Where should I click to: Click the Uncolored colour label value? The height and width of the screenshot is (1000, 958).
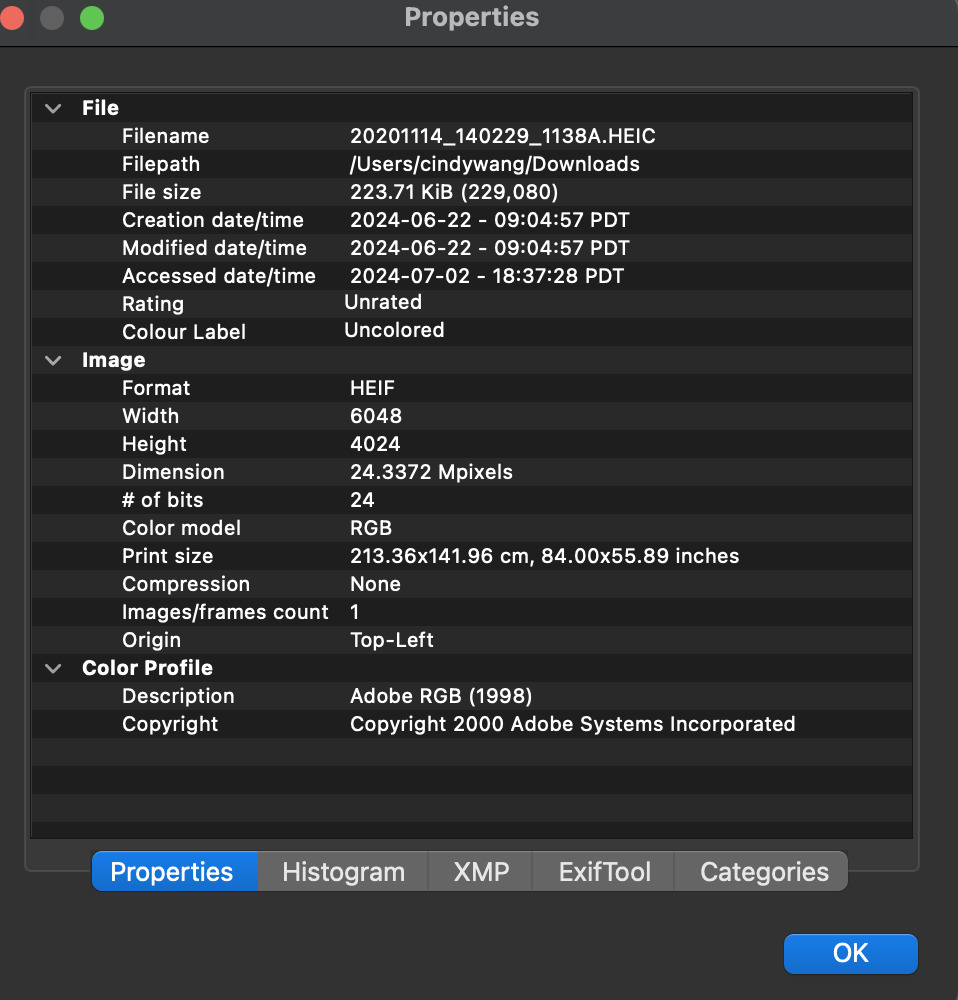394,330
